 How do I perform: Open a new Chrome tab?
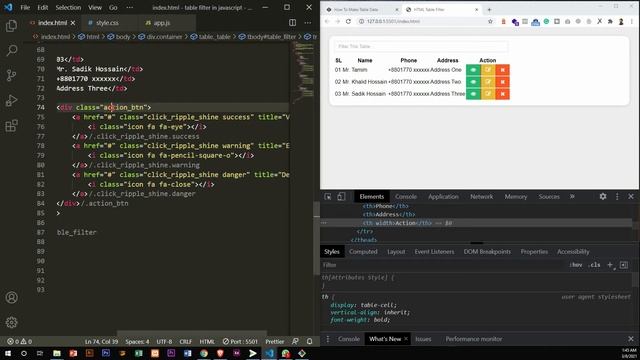click(489, 9)
